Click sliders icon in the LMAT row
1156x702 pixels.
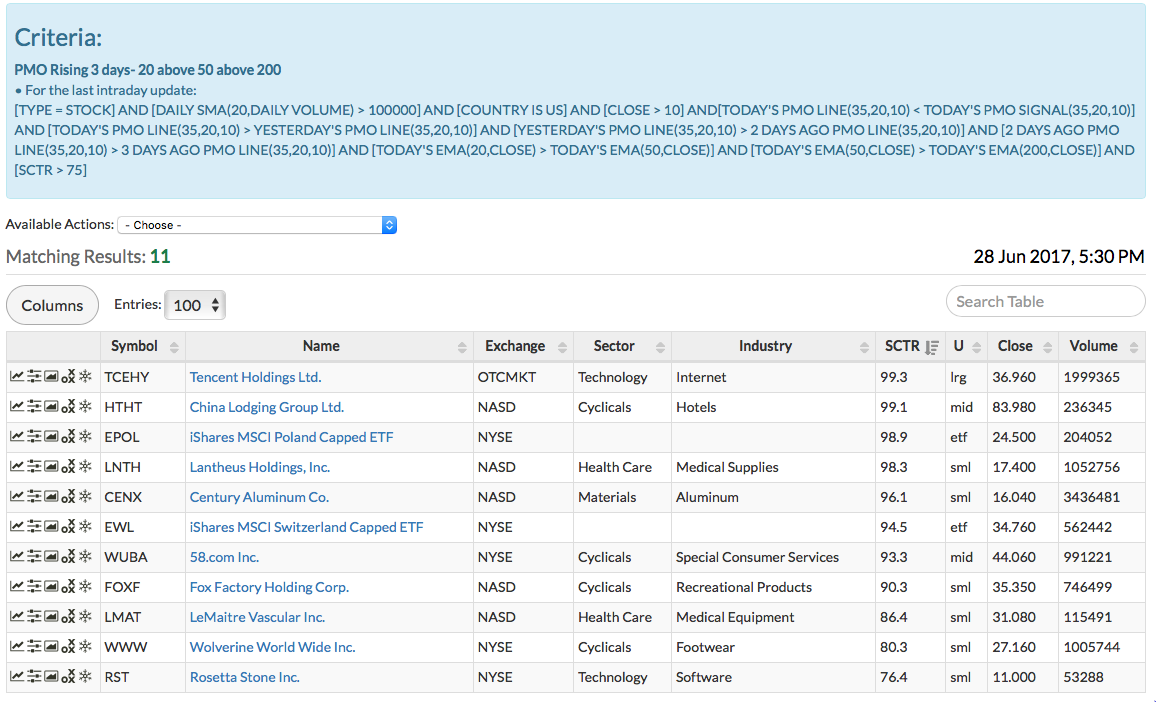34,617
